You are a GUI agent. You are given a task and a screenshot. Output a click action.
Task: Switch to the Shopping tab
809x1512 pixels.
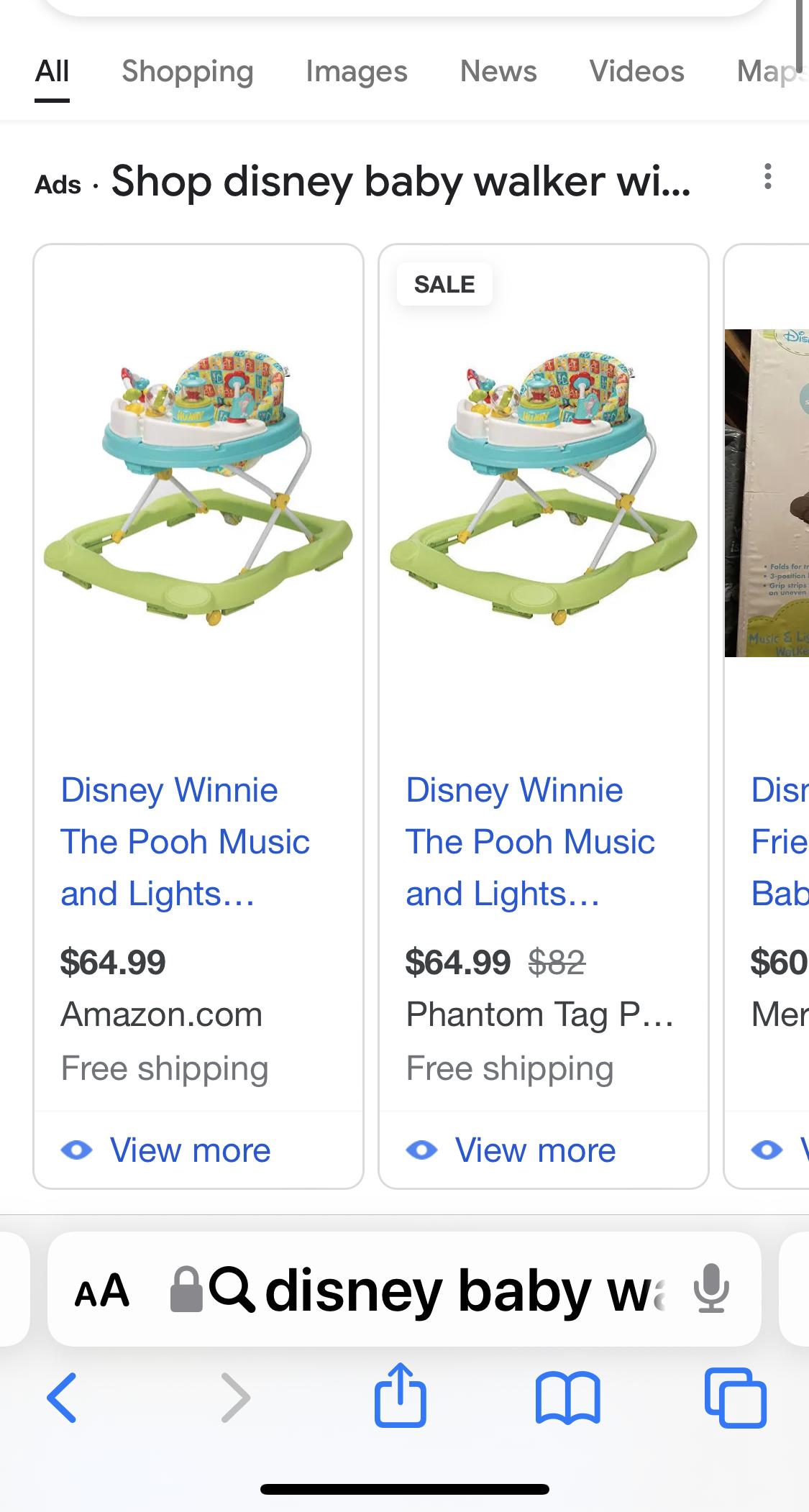(187, 71)
